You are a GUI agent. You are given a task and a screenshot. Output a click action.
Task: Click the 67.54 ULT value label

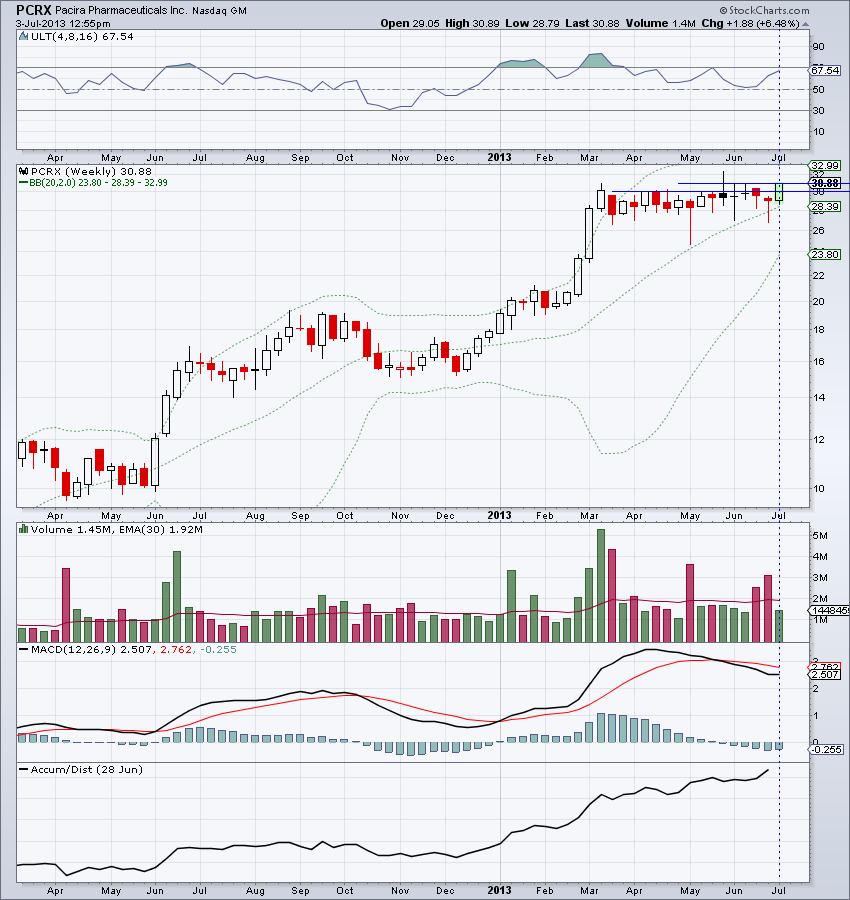pos(825,71)
